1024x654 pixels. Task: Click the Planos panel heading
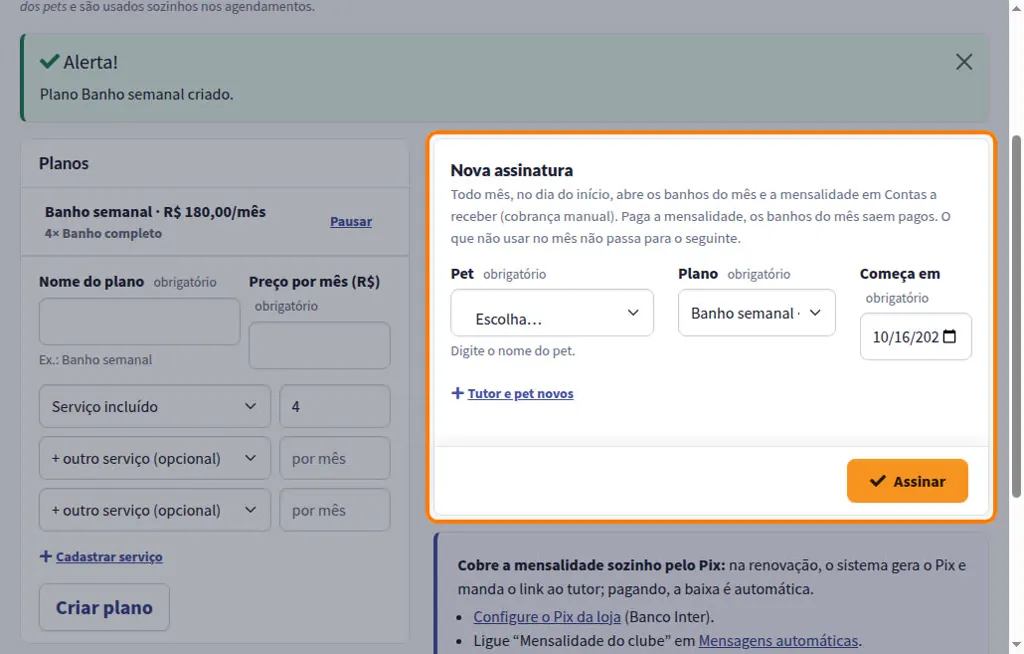tap(63, 163)
